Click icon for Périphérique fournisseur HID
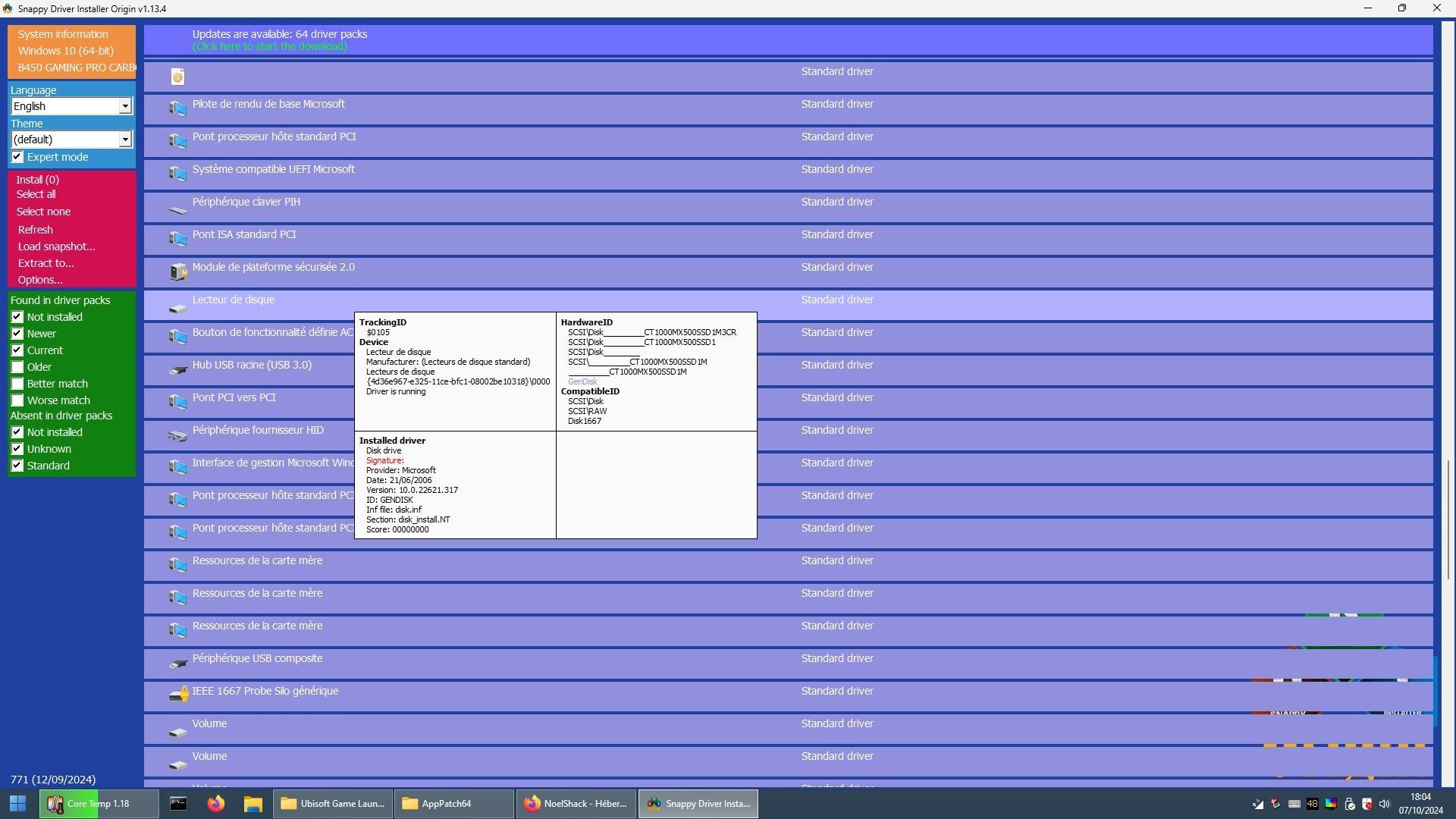 pos(177,435)
